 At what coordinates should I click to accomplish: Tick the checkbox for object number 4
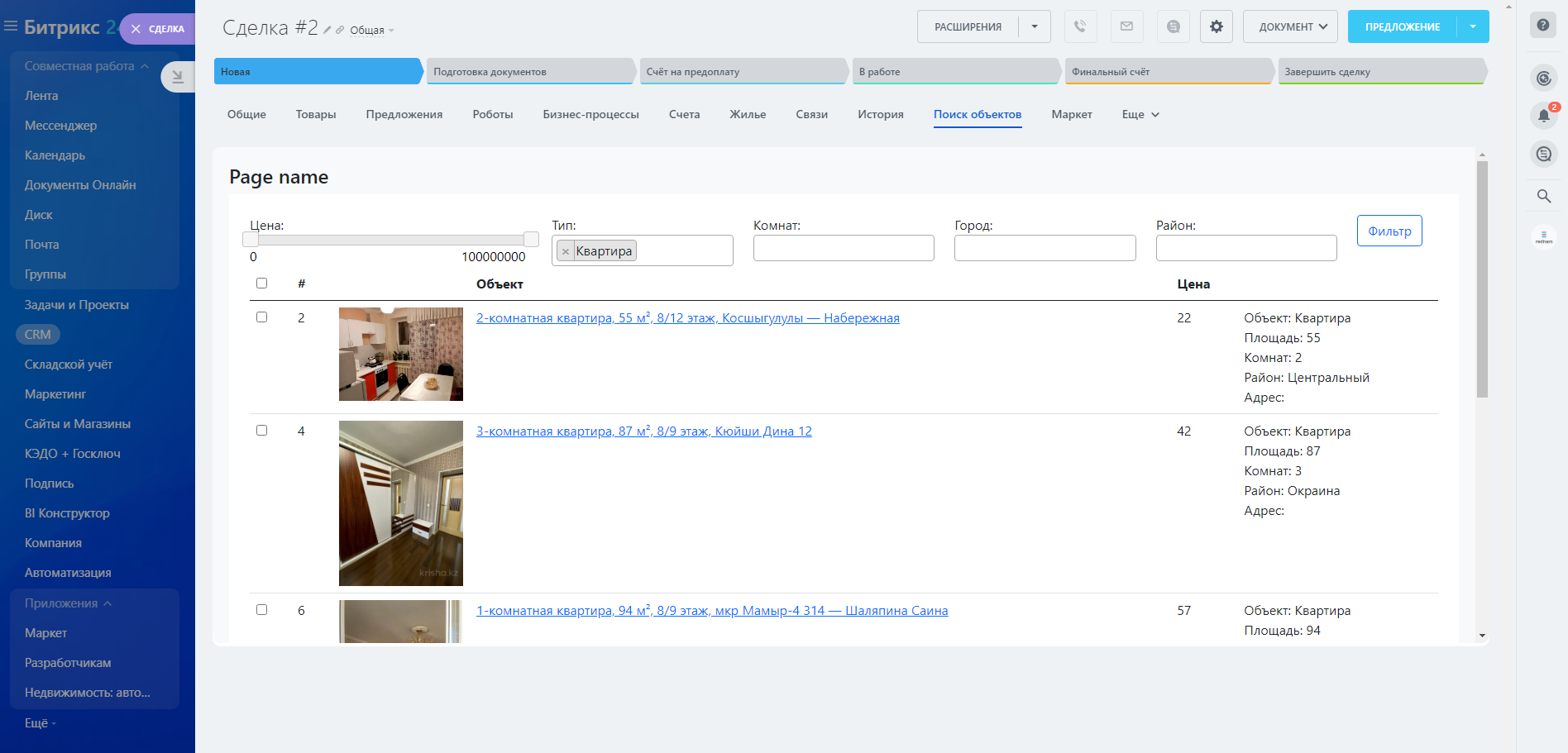tap(262, 431)
